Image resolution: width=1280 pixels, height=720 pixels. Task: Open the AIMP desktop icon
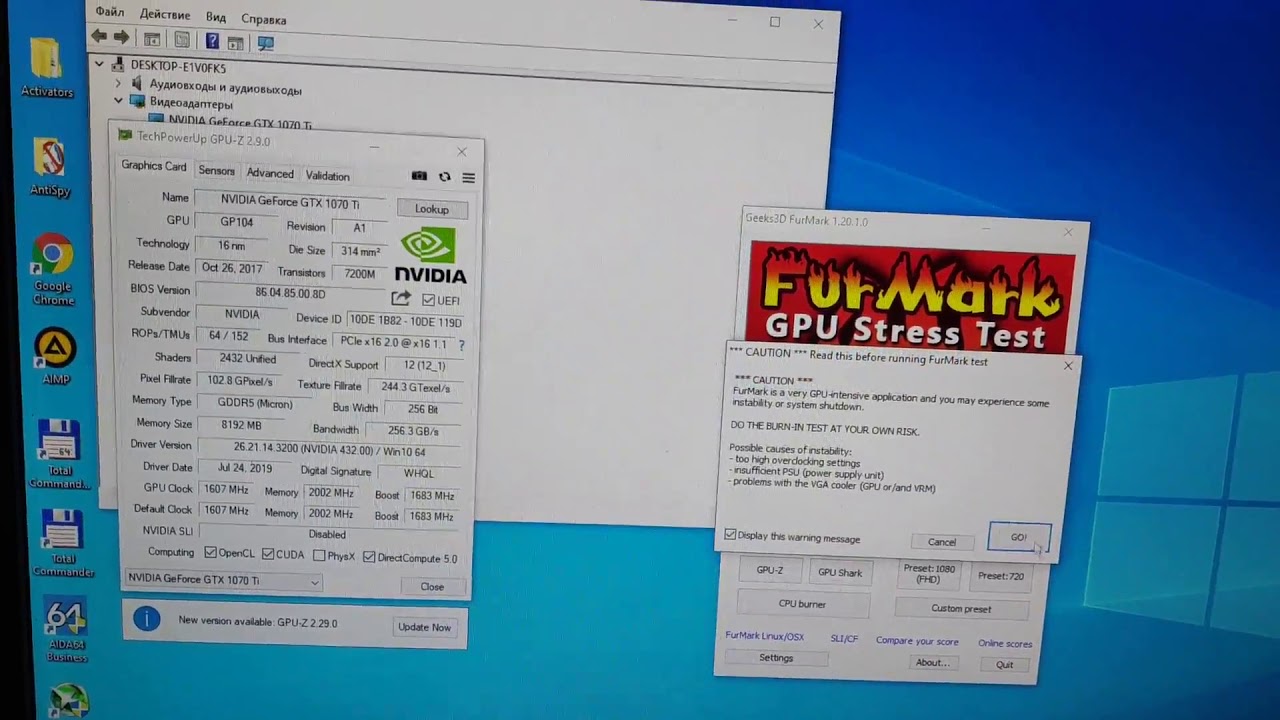pyautogui.click(x=55, y=357)
